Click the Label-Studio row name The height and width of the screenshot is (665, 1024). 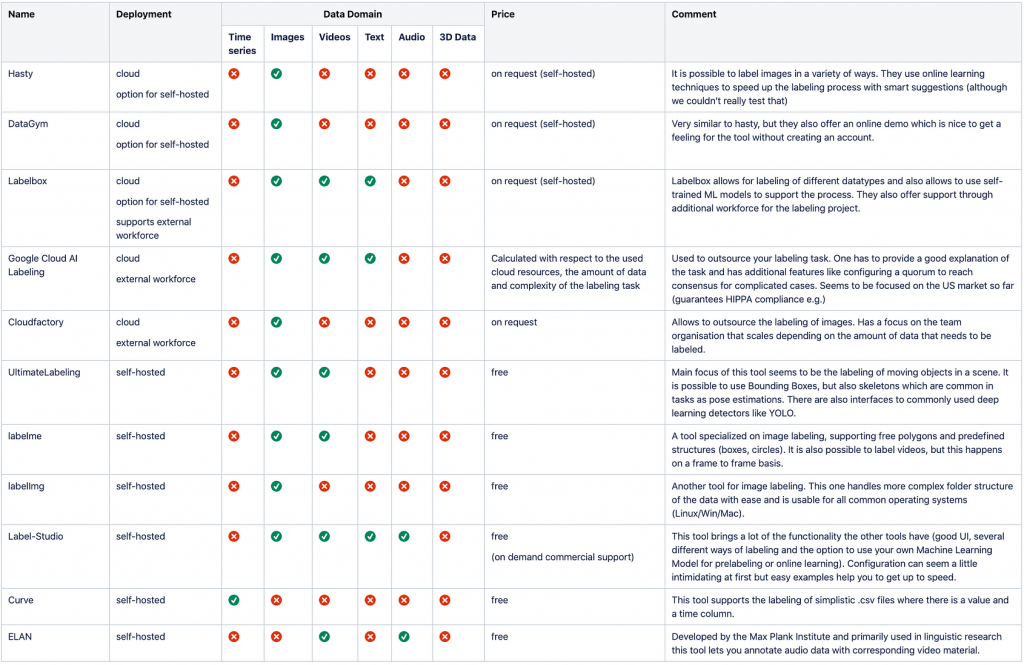36,536
